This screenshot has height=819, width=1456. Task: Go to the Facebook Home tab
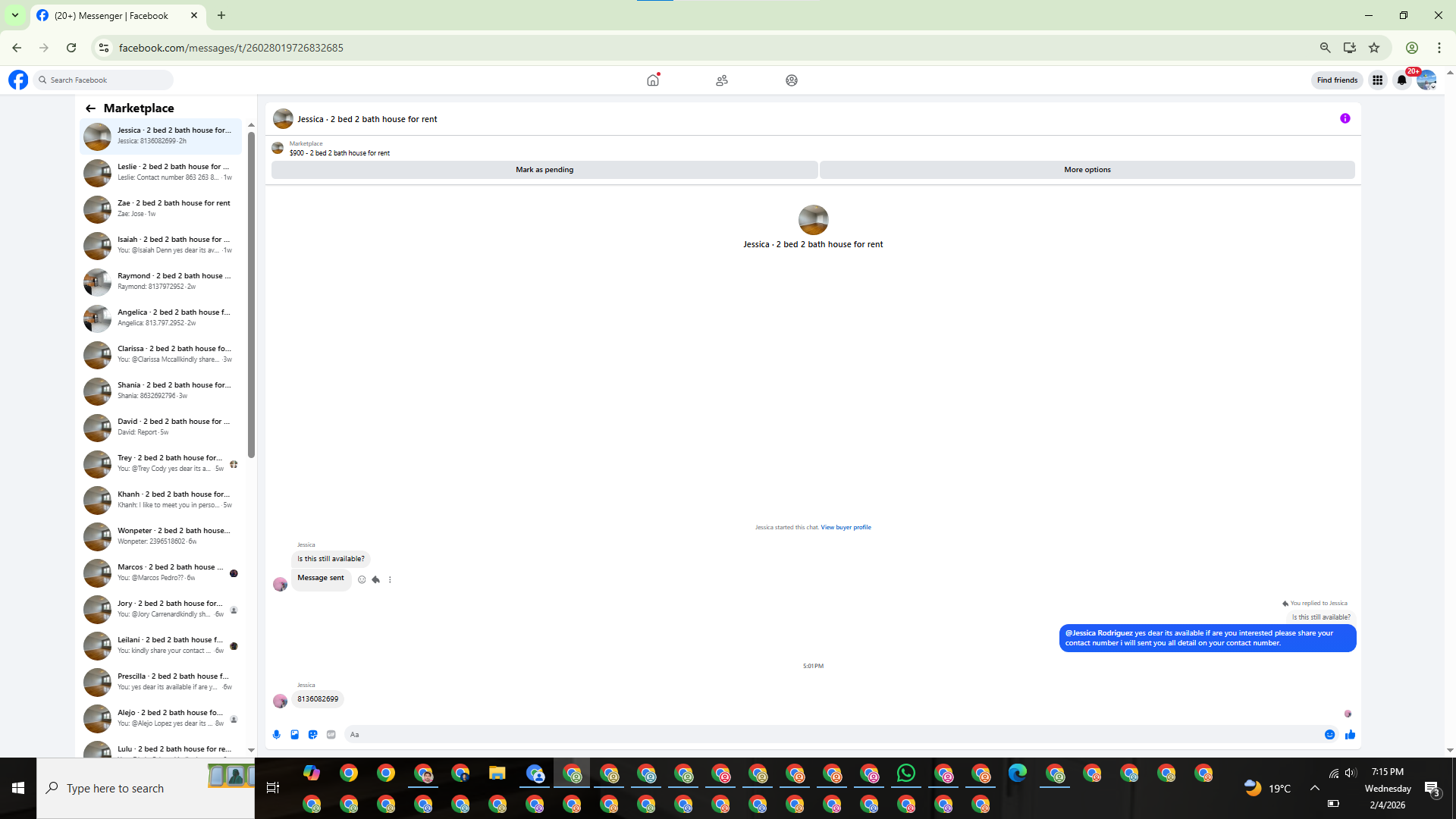[x=652, y=80]
